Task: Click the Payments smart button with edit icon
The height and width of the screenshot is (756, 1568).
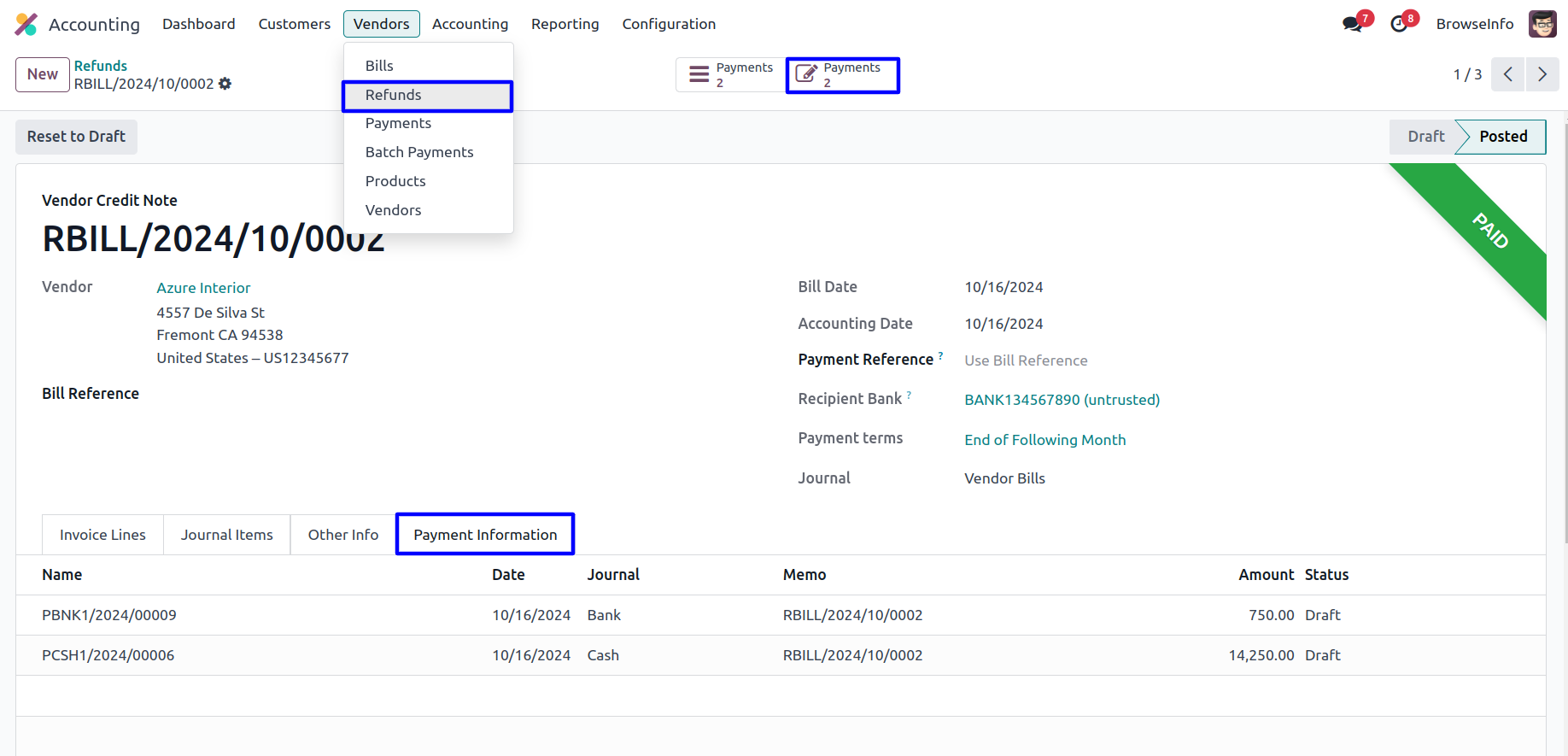Action: coord(842,75)
